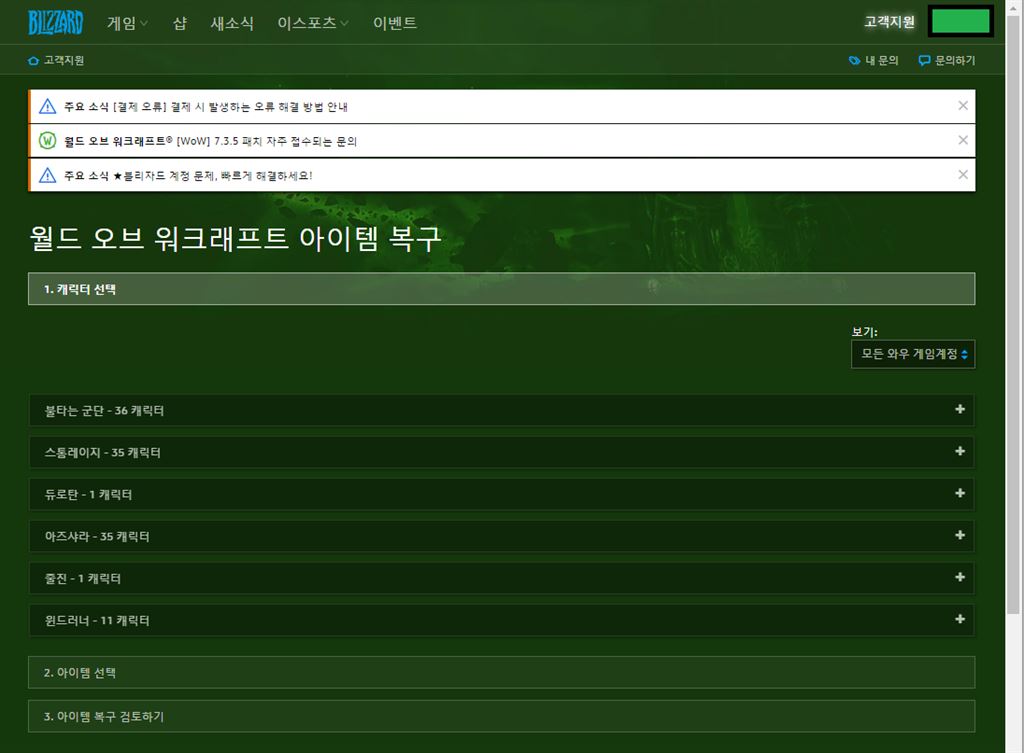Open the 윈드러너 - 11 캐릭터 row
Screen dimensions: 1024x753
(x=502, y=620)
